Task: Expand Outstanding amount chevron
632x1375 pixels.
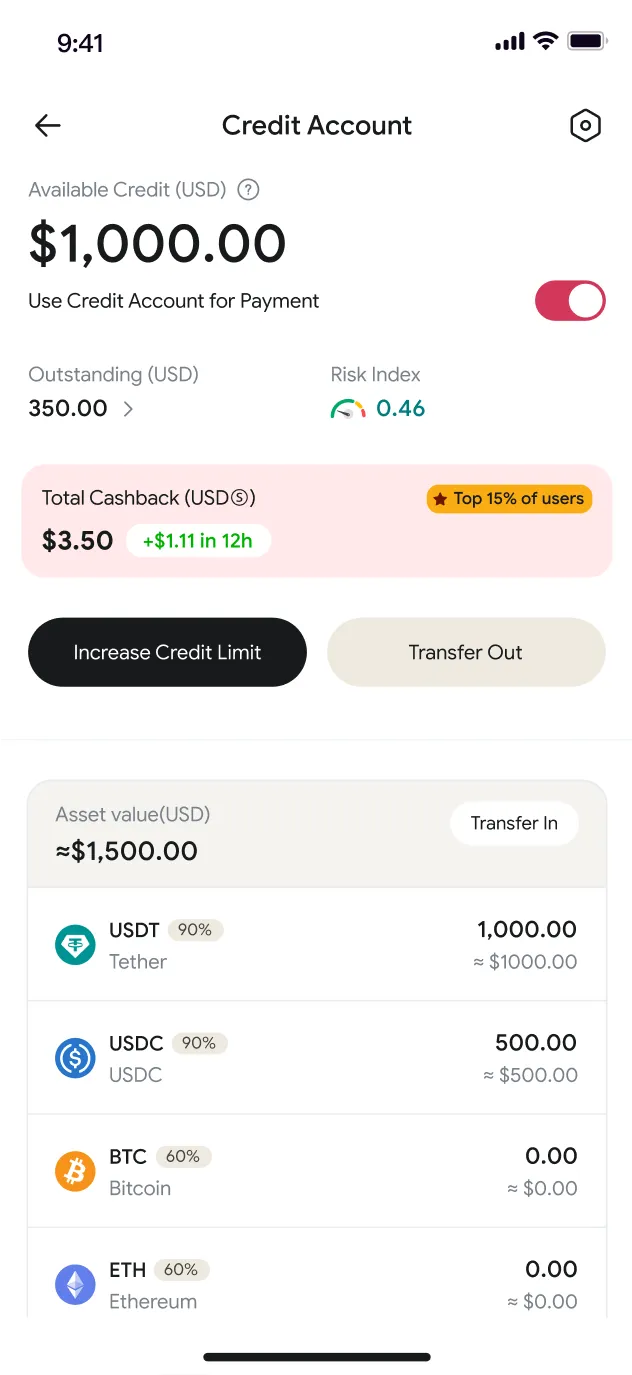Action: pyautogui.click(x=128, y=409)
